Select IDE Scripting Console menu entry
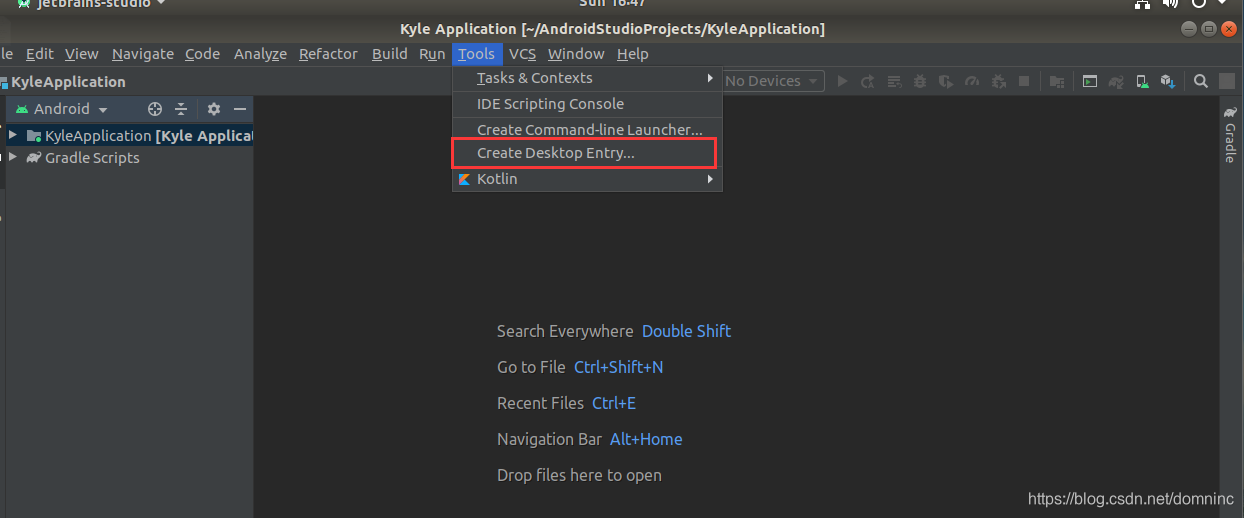The image size is (1244, 518). pyautogui.click(x=588, y=104)
